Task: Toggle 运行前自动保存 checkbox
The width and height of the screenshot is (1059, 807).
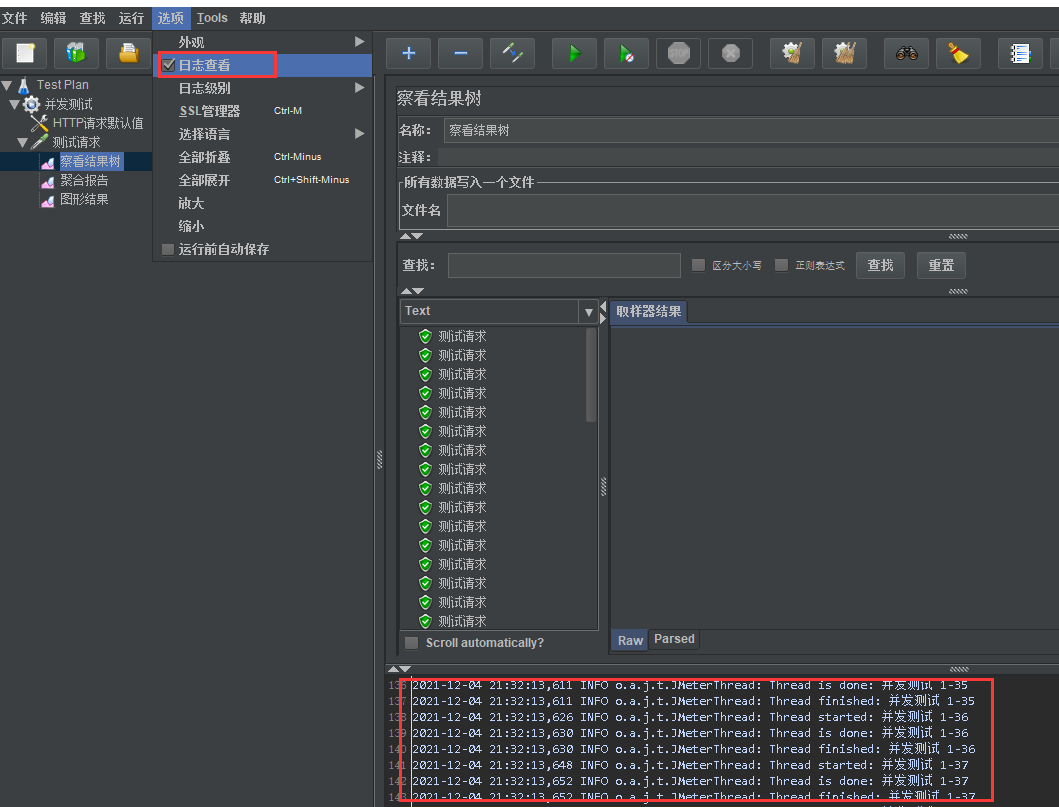Action: pyautogui.click(x=168, y=250)
